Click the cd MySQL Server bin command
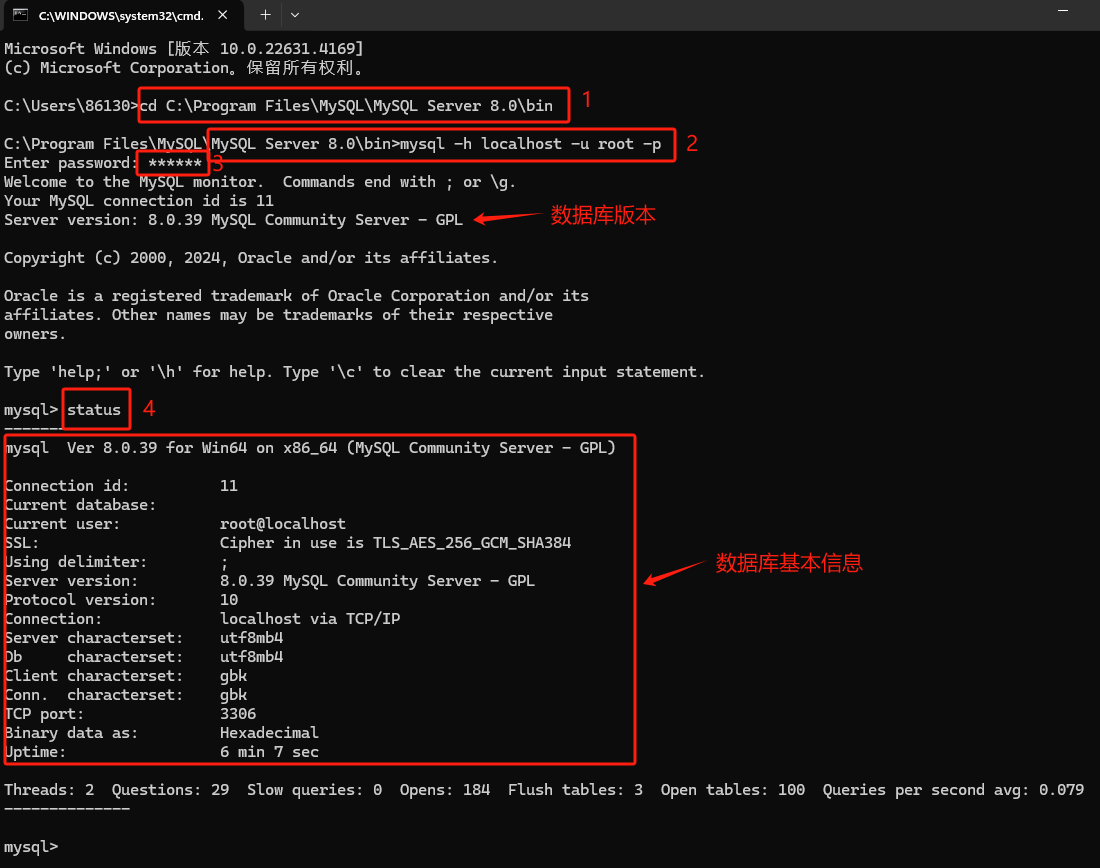 point(347,106)
